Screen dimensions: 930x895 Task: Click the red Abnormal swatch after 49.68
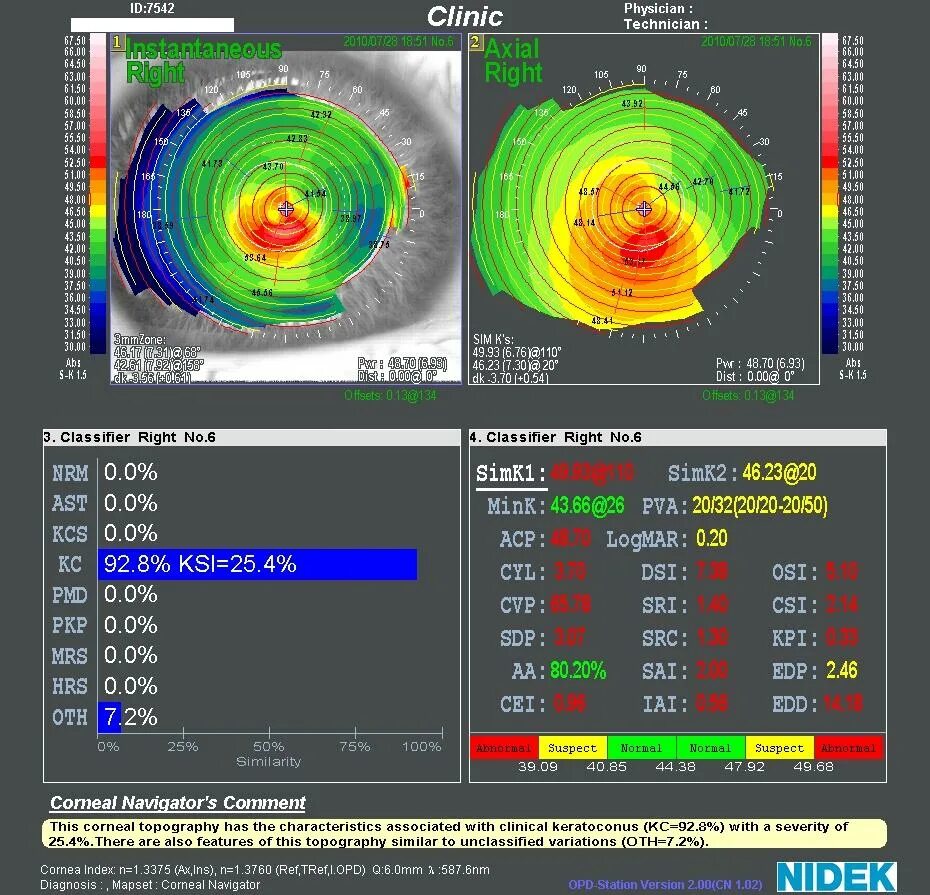click(x=849, y=748)
